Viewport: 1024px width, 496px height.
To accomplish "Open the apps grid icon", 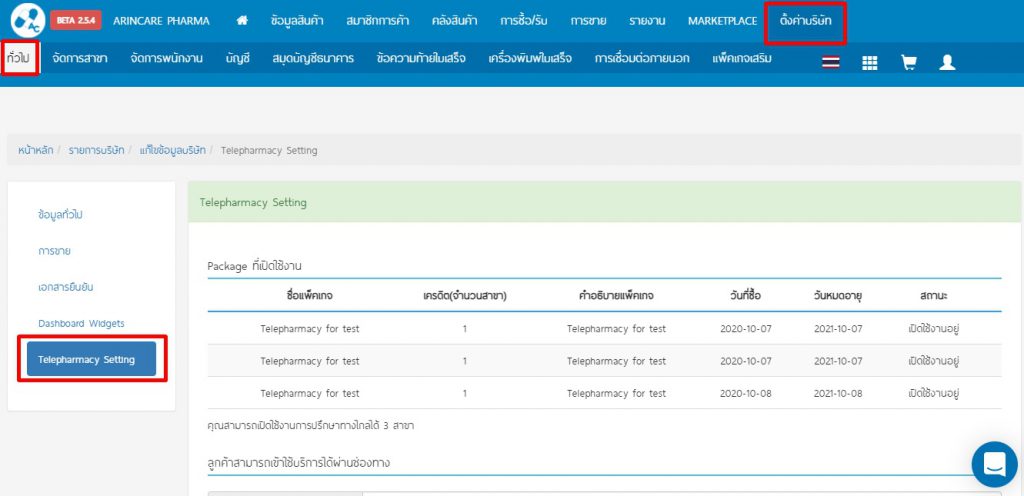I will pyautogui.click(x=869, y=63).
